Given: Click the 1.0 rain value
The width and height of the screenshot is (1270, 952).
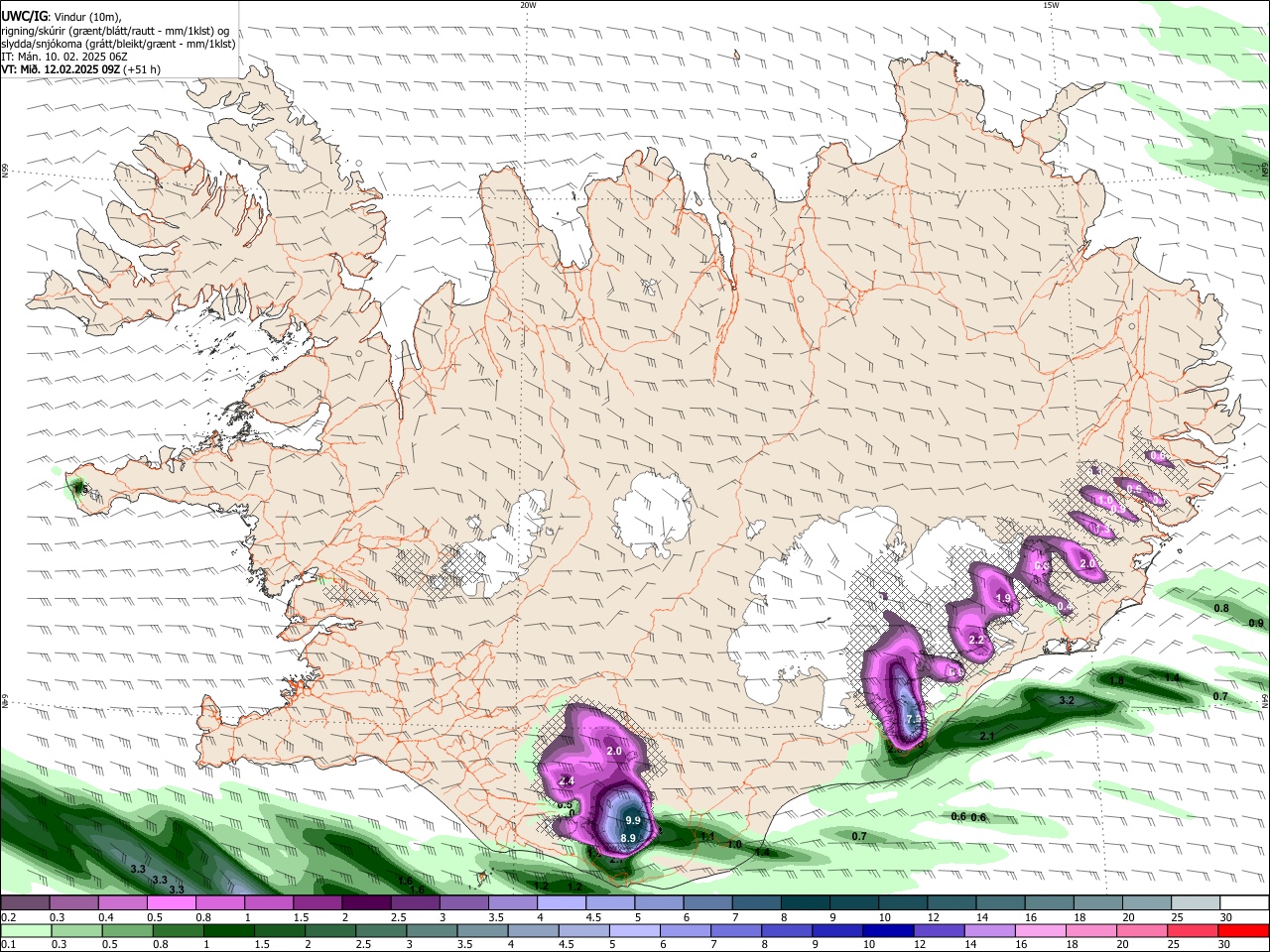Looking at the screenshot, I should [x=734, y=845].
